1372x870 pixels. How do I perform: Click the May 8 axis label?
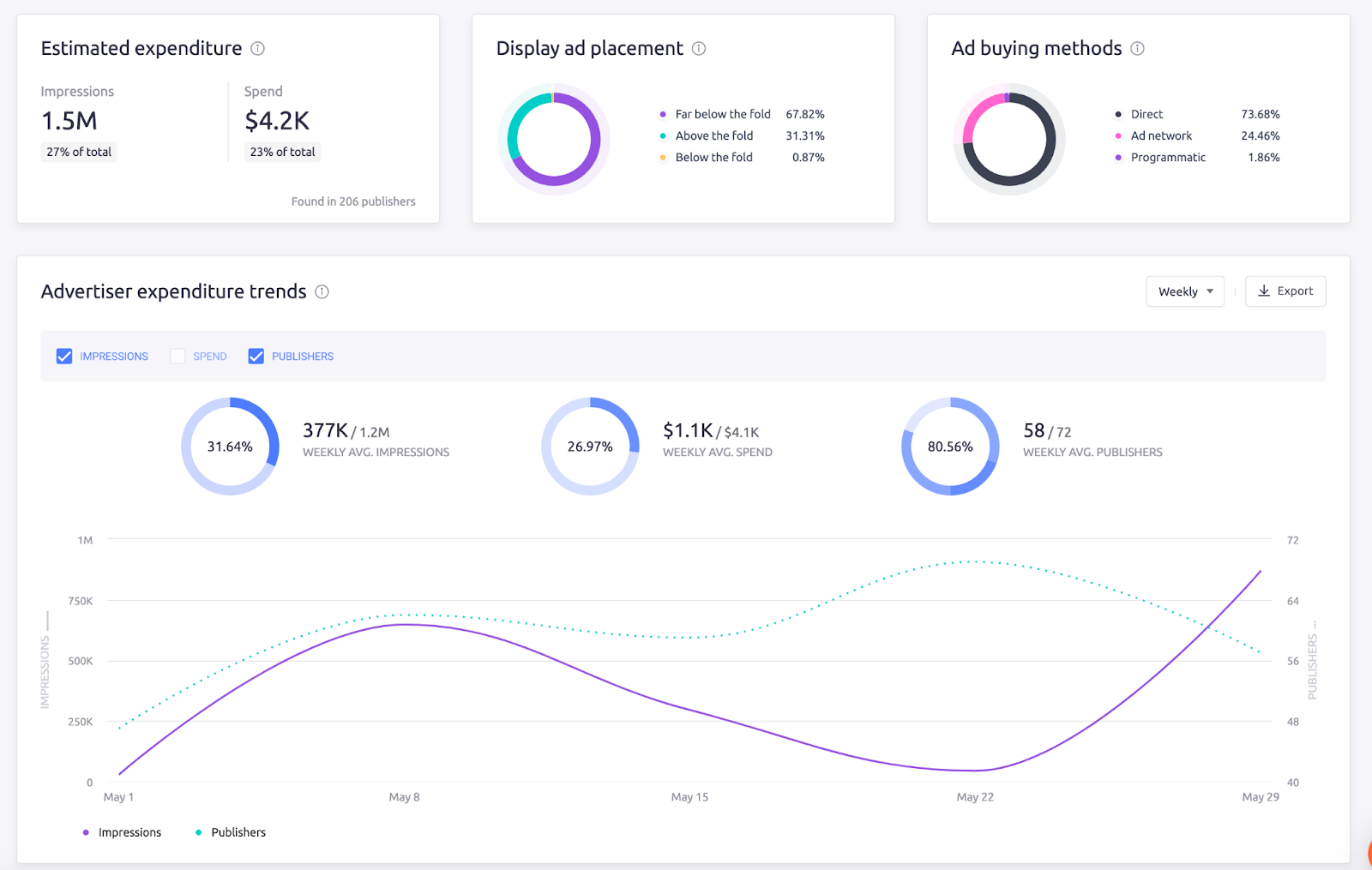(x=404, y=797)
